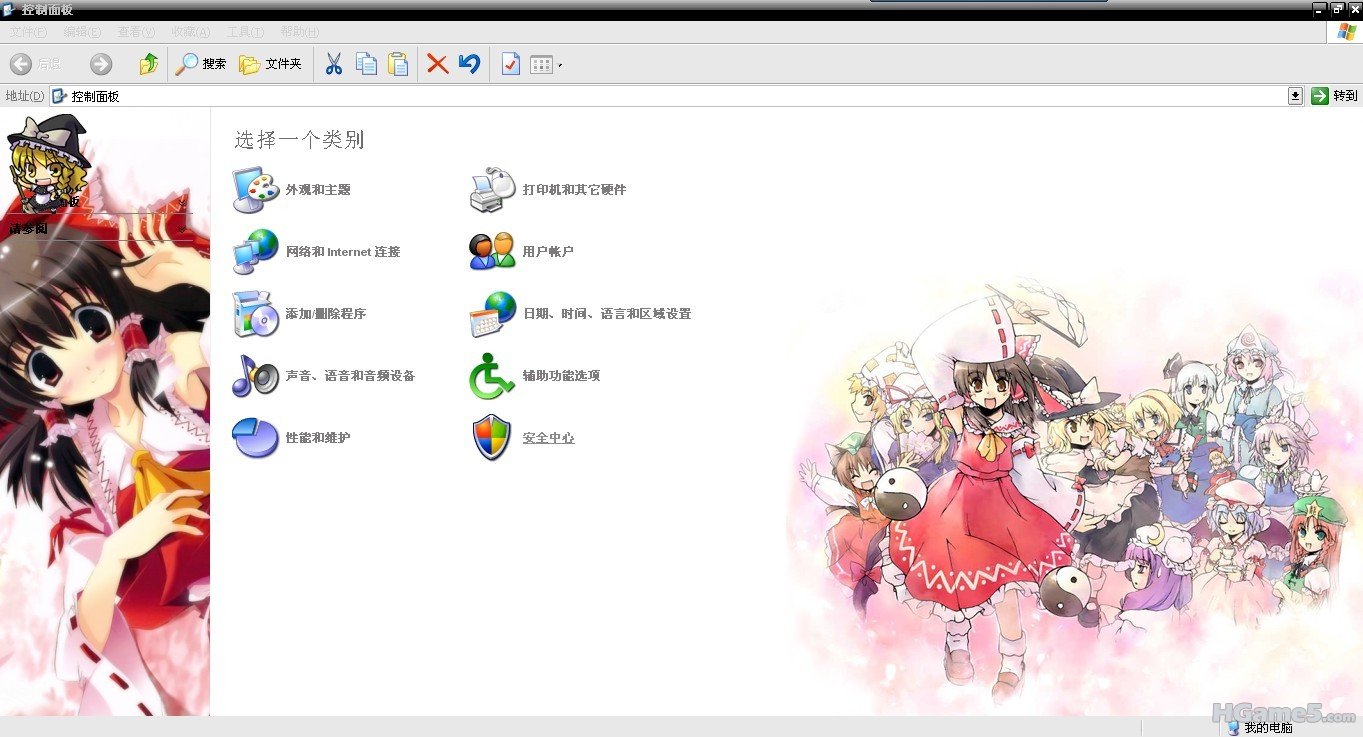Screen dimensions: 1363x737
Task: Expand the 请参阅 sidebar section
Action: [183, 228]
